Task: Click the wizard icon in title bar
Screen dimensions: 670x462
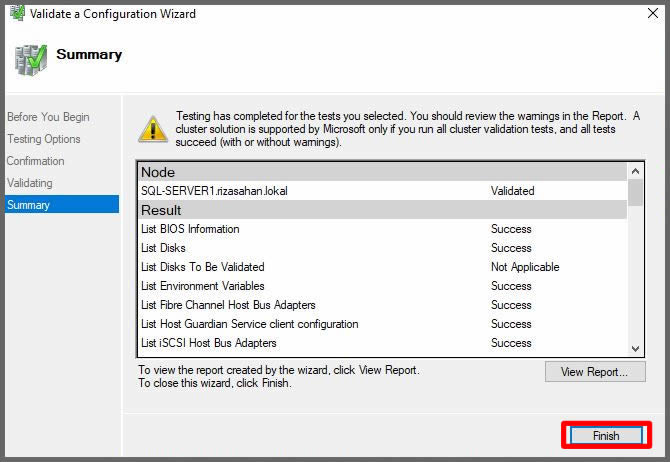Action: pos(17,14)
